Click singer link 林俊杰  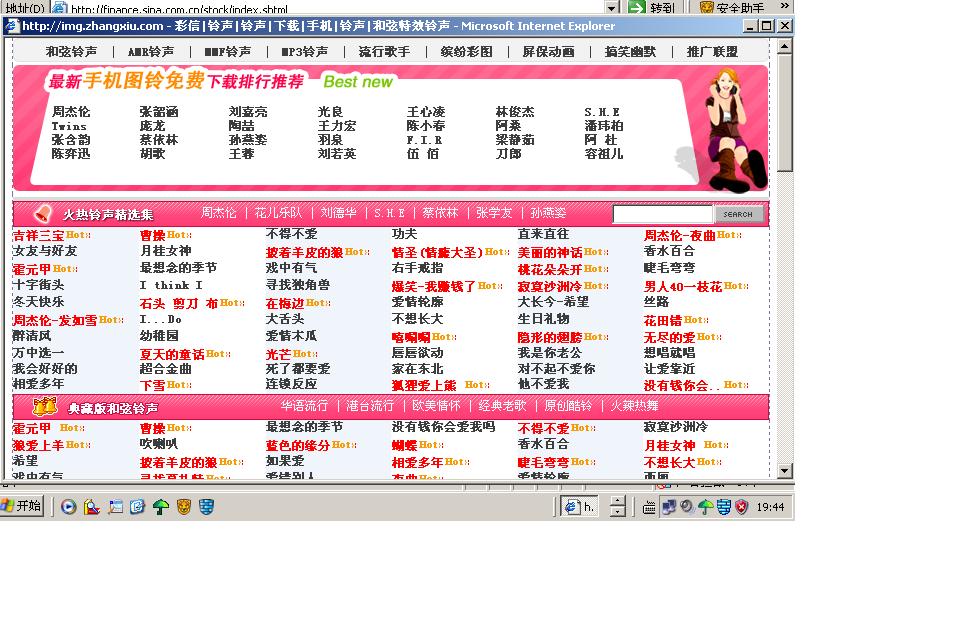pos(515,112)
